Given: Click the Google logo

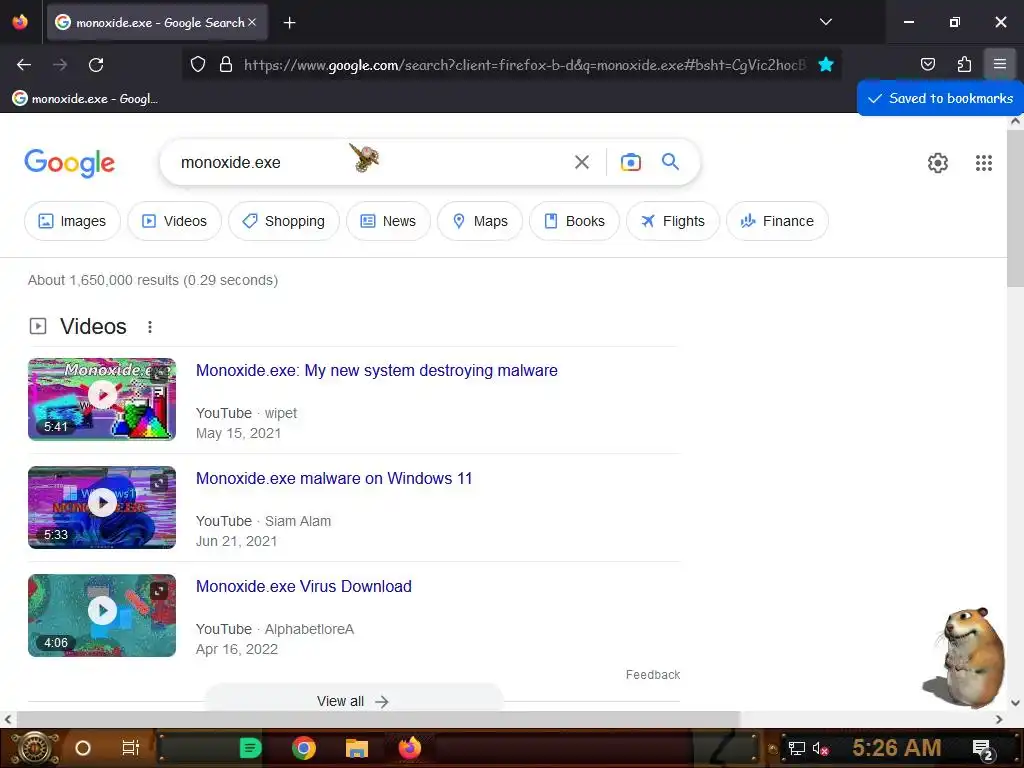Looking at the screenshot, I should tap(69, 163).
